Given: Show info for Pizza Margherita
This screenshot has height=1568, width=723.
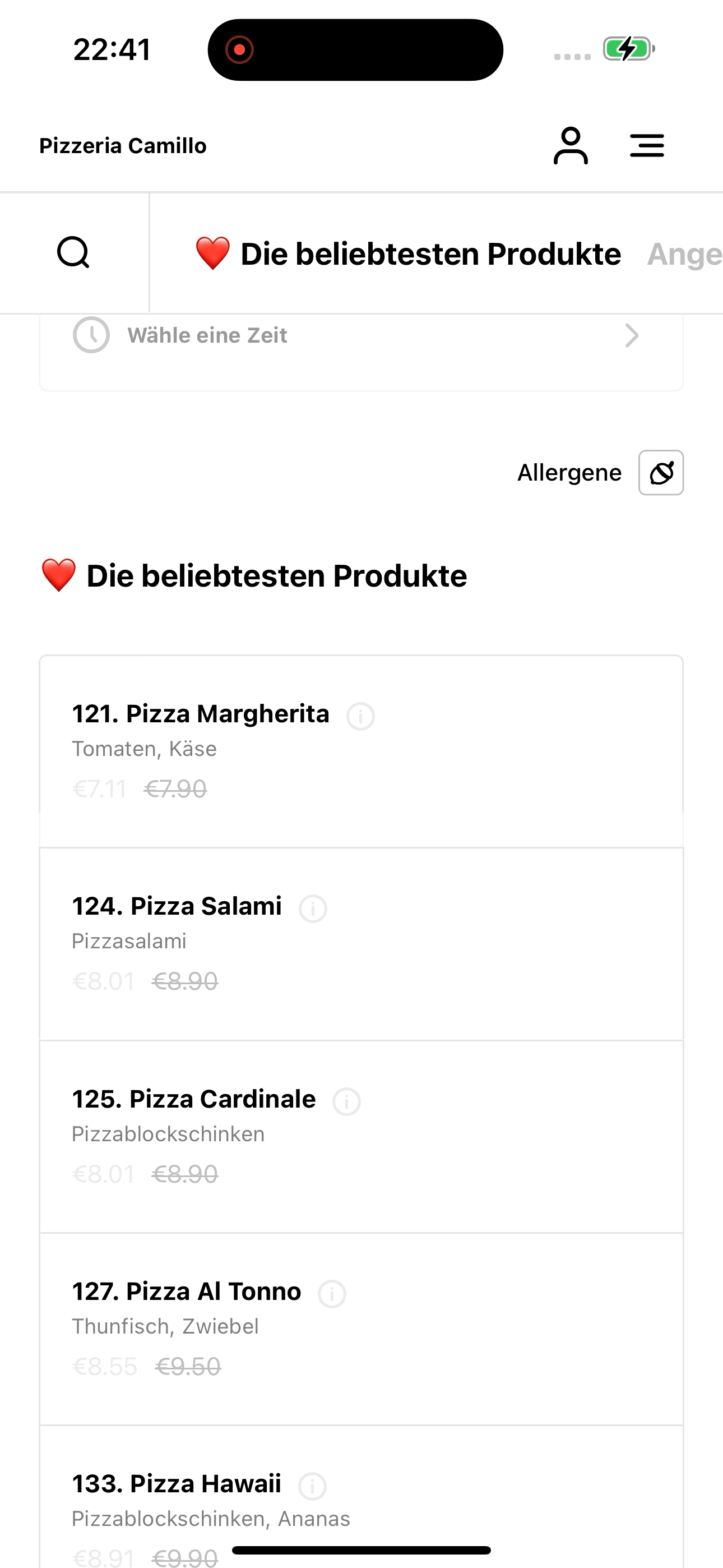Looking at the screenshot, I should coord(360,716).
